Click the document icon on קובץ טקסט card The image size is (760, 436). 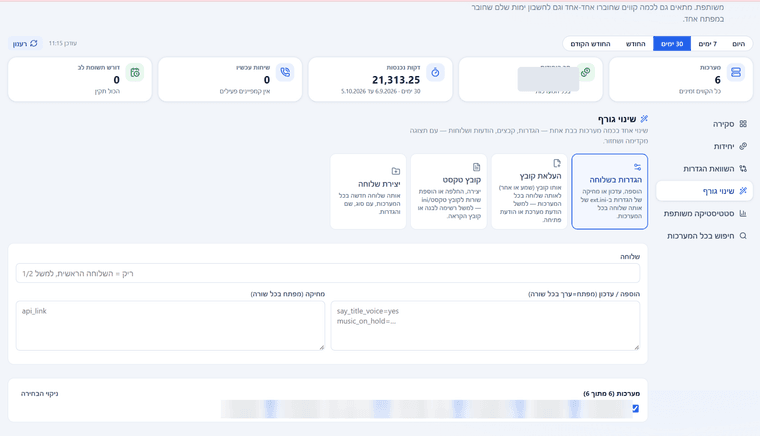click(476, 167)
